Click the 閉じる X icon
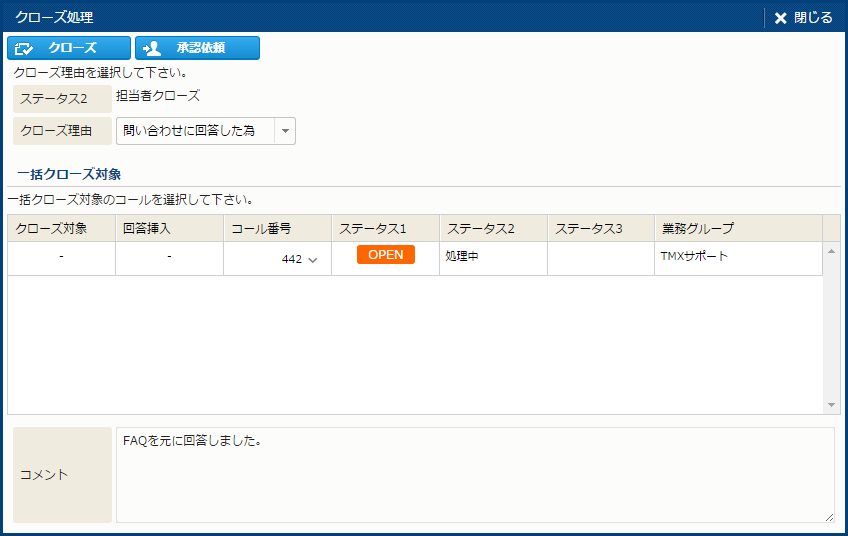Viewport: 848px width, 536px height. click(781, 17)
